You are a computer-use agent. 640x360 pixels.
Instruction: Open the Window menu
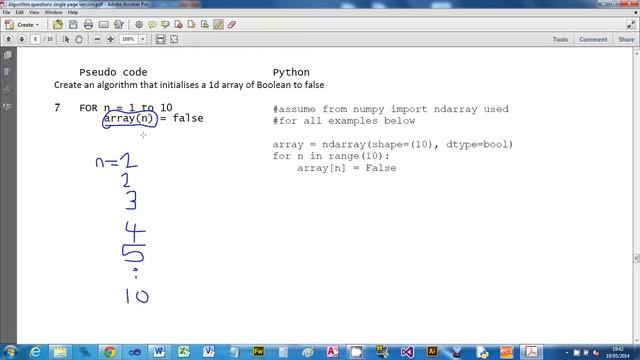53,12
